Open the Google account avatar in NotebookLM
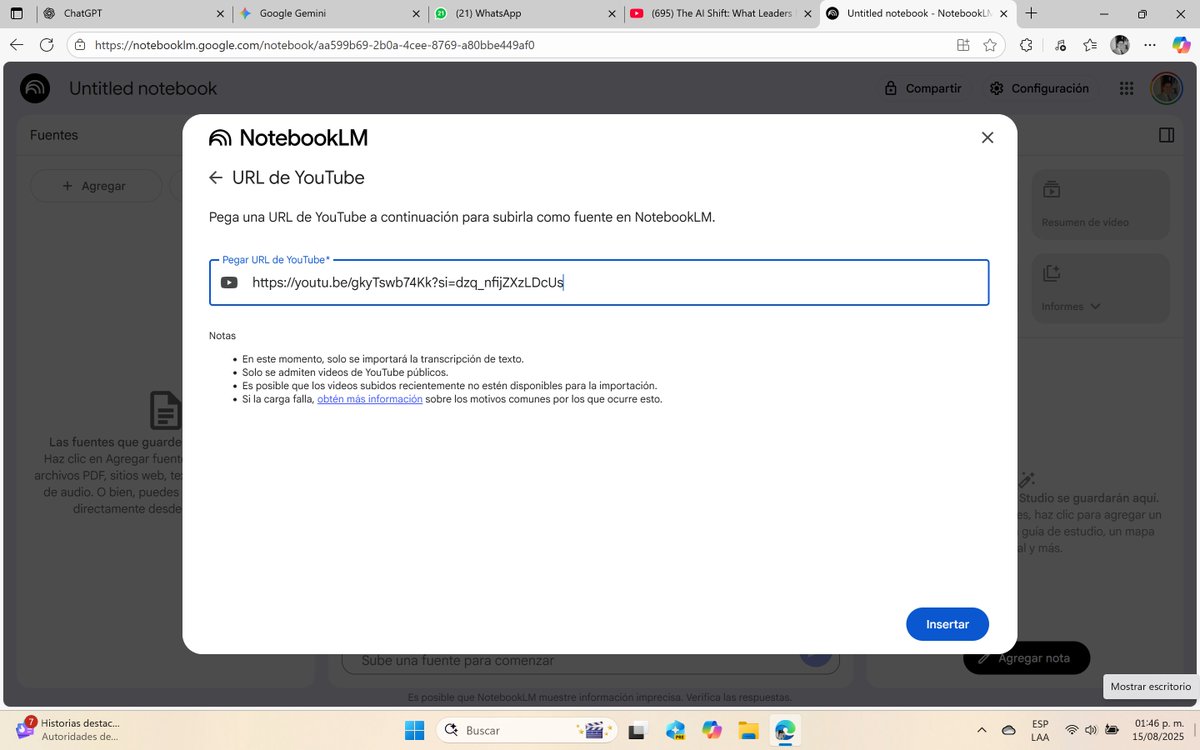The image size is (1200, 750). (1166, 88)
